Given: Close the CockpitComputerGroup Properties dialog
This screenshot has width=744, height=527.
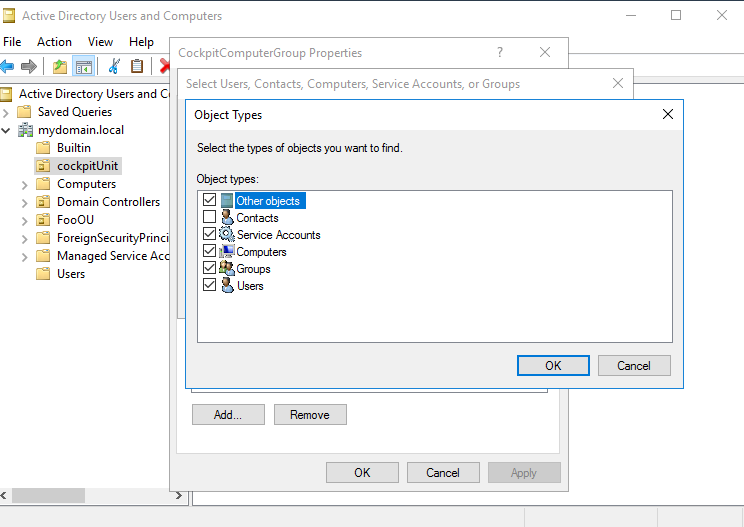Looking at the screenshot, I should click(545, 52).
